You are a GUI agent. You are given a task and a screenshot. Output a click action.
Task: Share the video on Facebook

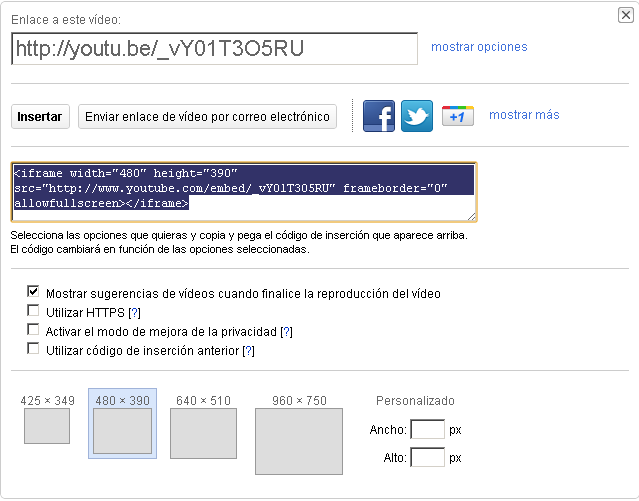pyautogui.click(x=379, y=116)
